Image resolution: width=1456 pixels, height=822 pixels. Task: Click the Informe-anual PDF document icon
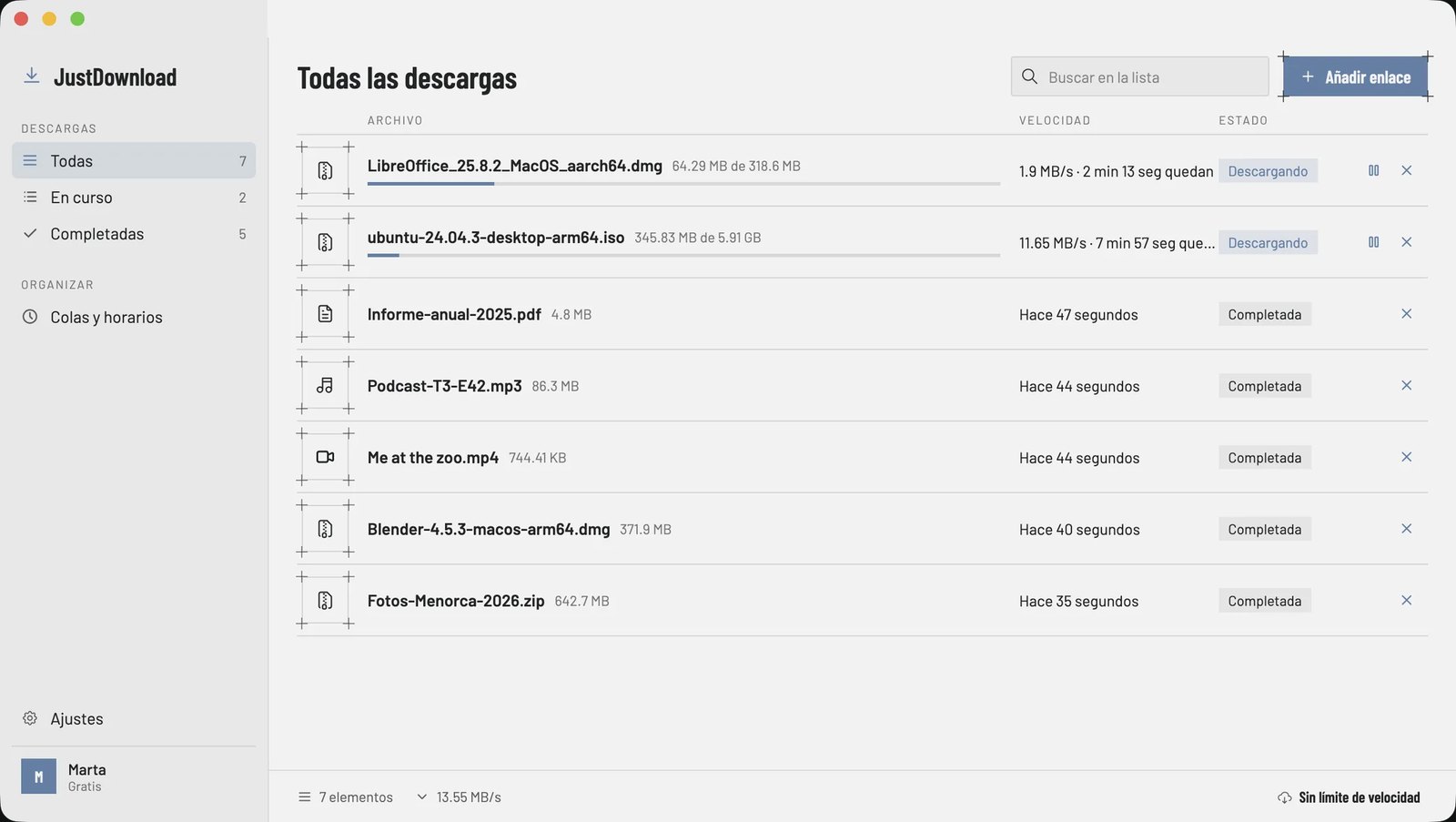325,314
